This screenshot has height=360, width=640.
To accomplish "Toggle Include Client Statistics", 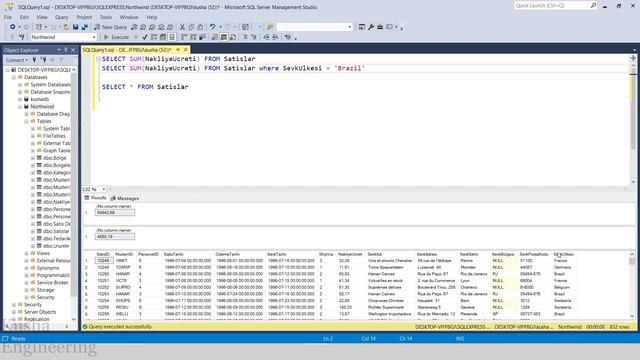I will [x=202, y=37].
